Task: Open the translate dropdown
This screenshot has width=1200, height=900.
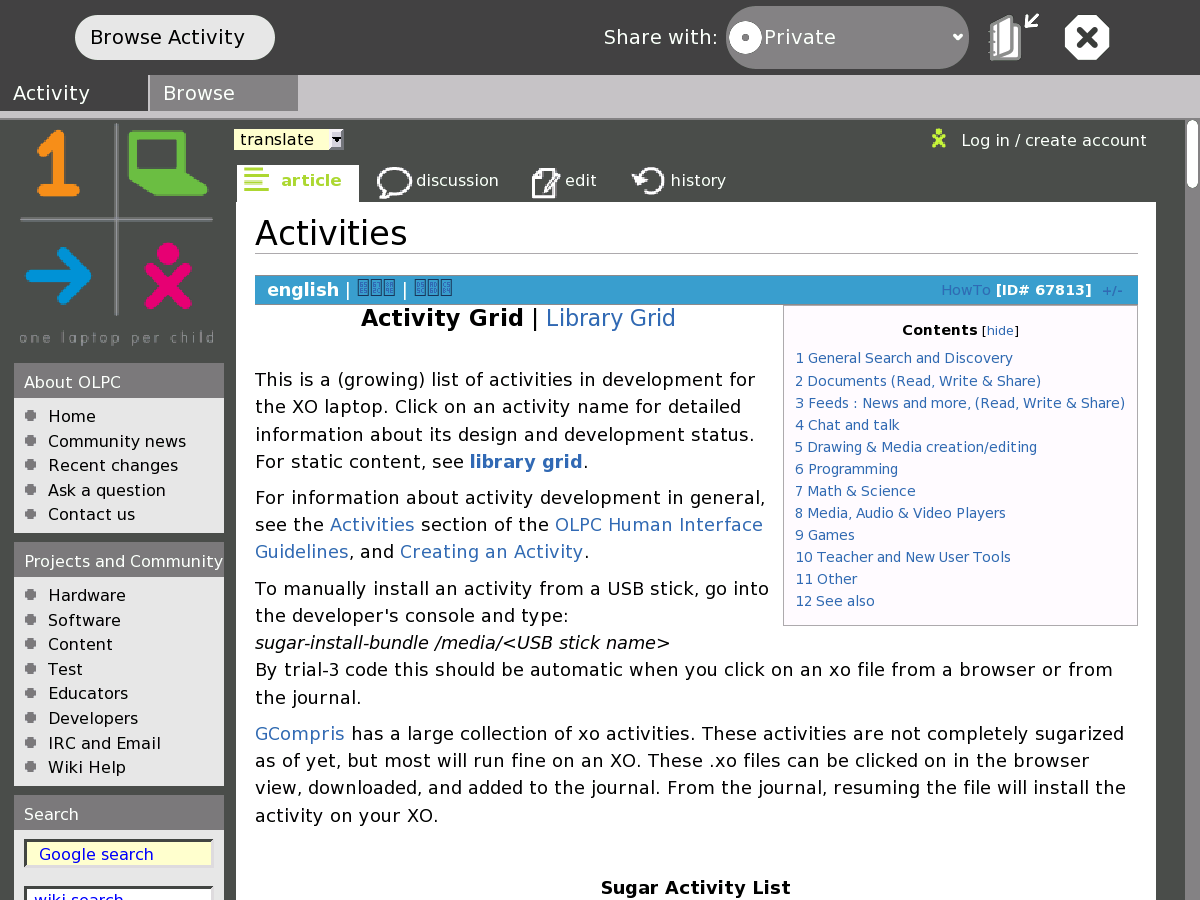Action: (x=289, y=140)
